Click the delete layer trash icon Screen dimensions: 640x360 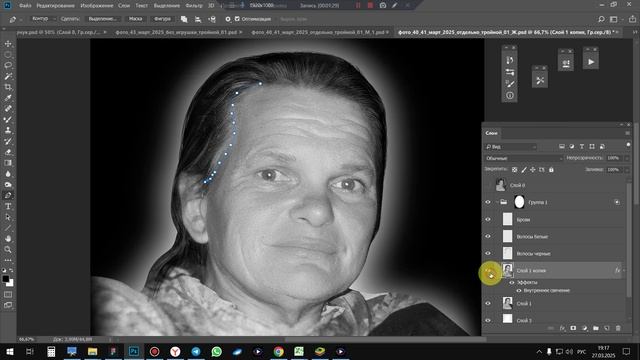click(618, 328)
